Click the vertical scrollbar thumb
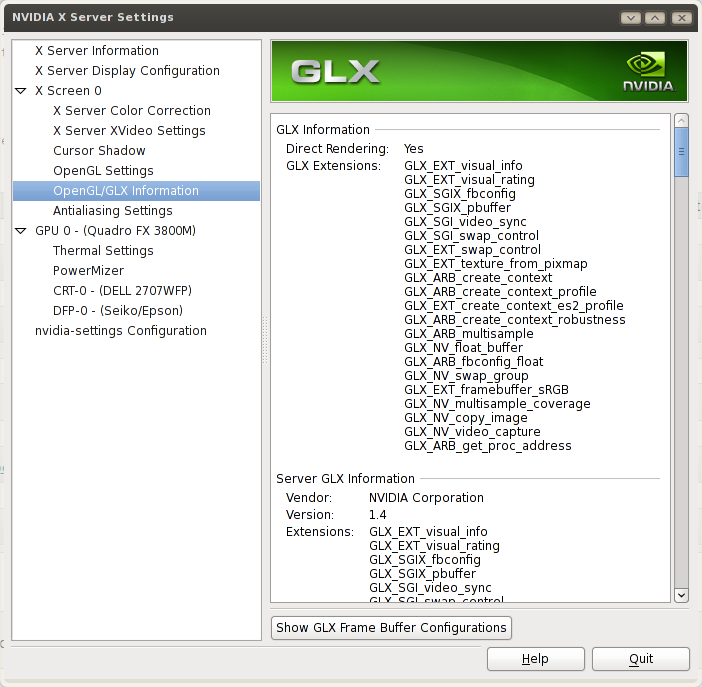The width and height of the screenshot is (702, 687). [681, 152]
